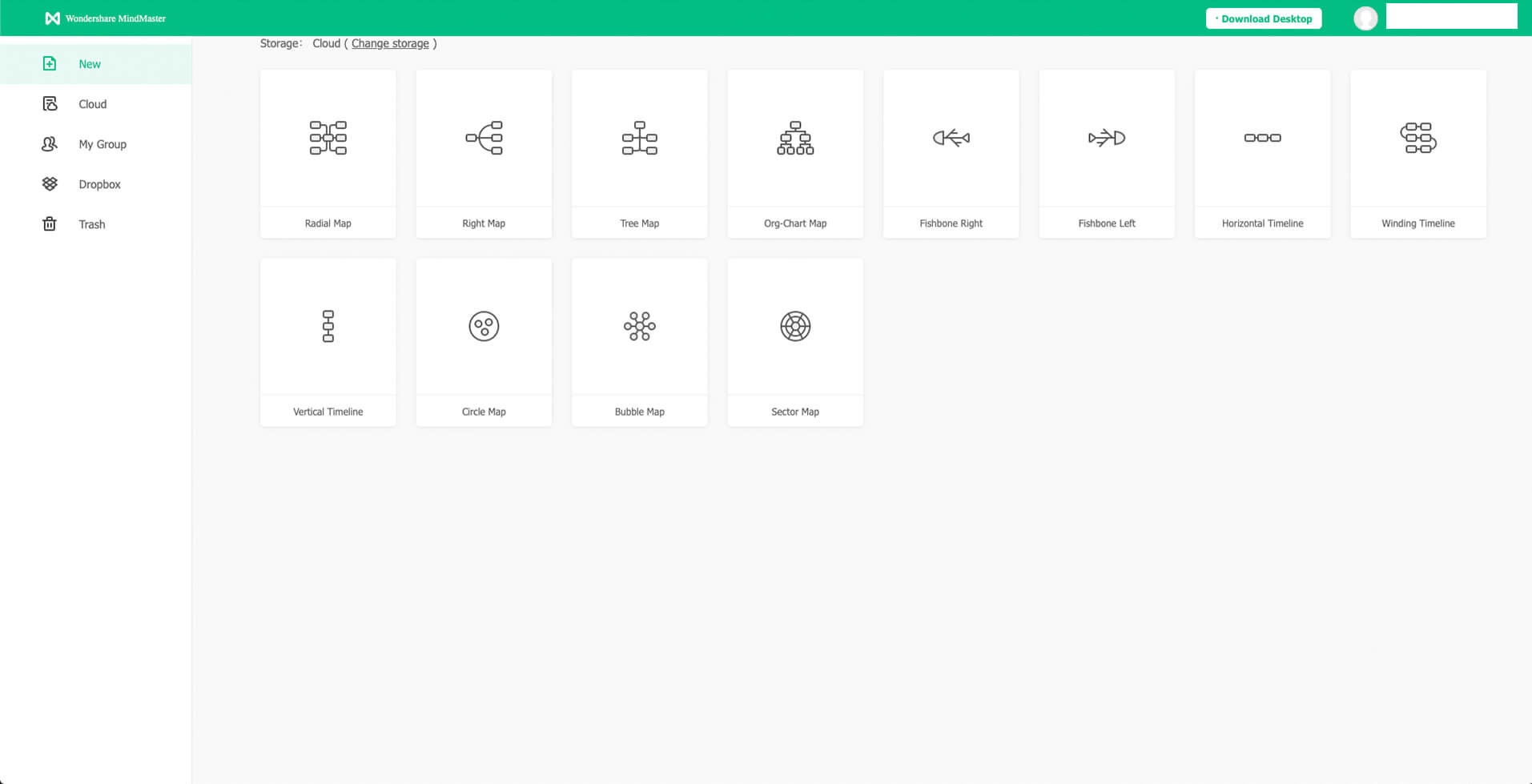Pick the Tree Map template icon
1532x784 pixels.
coord(639,138)
